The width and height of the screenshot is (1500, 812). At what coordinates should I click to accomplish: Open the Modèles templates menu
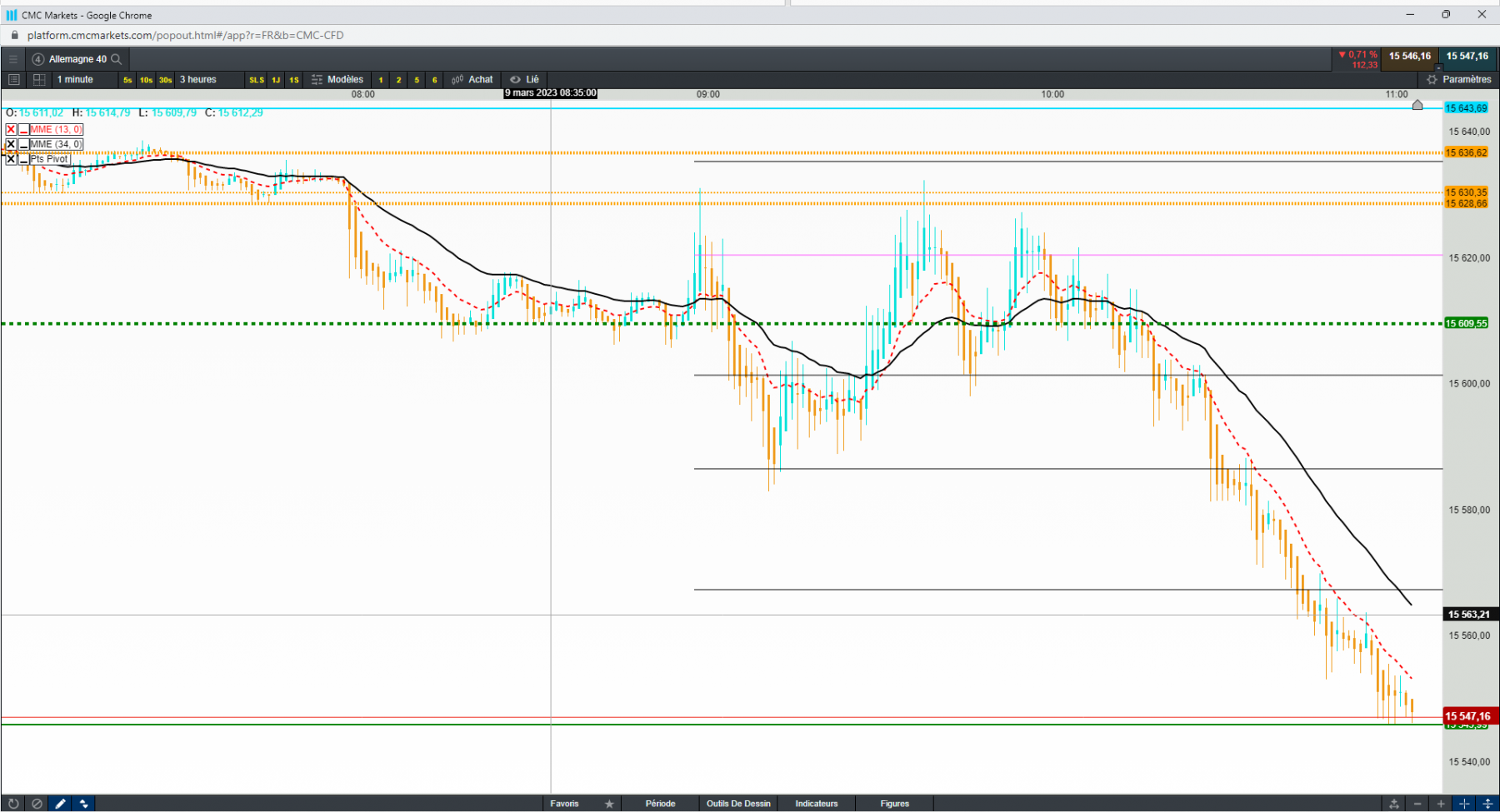[337, 80]
